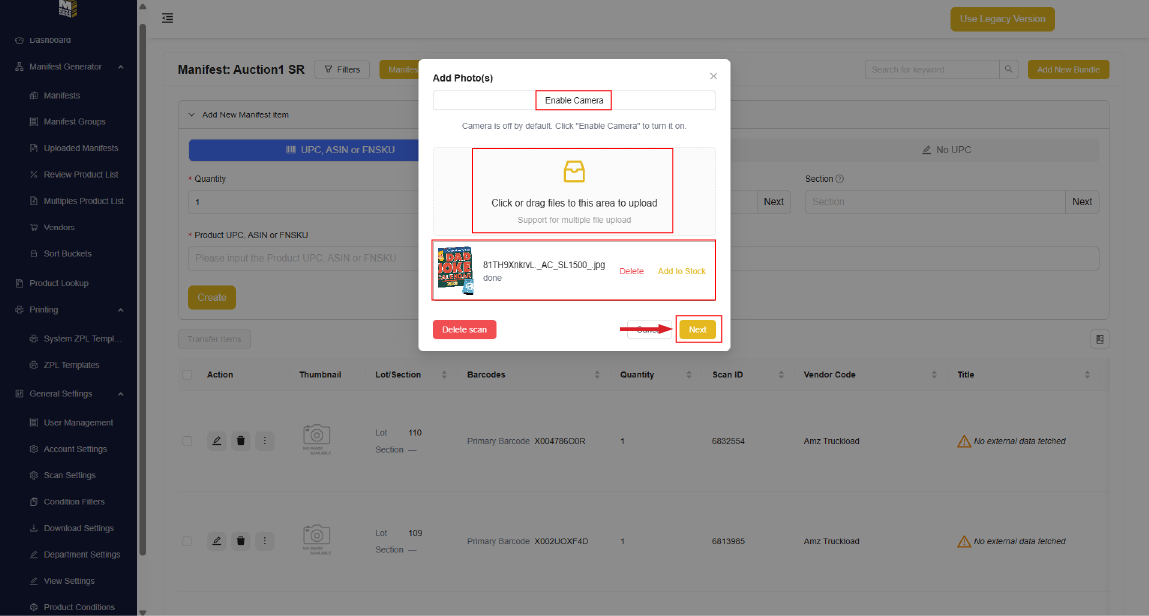Viewport: 1149px width, 616px height.
Task: Click the Next button in the dialog
Action: coord(697,330)
